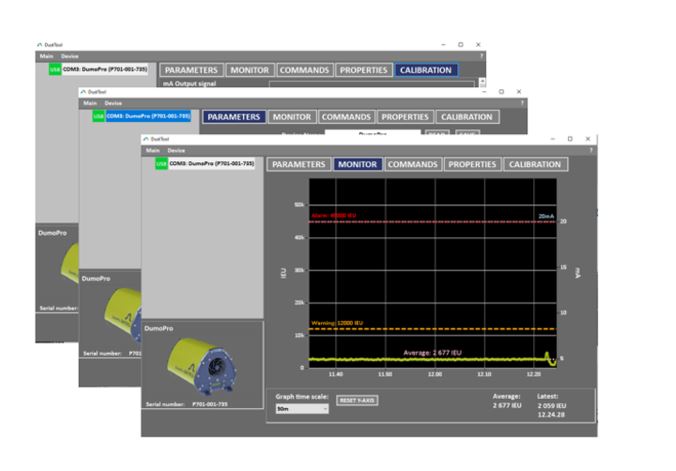676x471 pixels.
Task: Open Main menu in the middle window
Action: (90, 103)
